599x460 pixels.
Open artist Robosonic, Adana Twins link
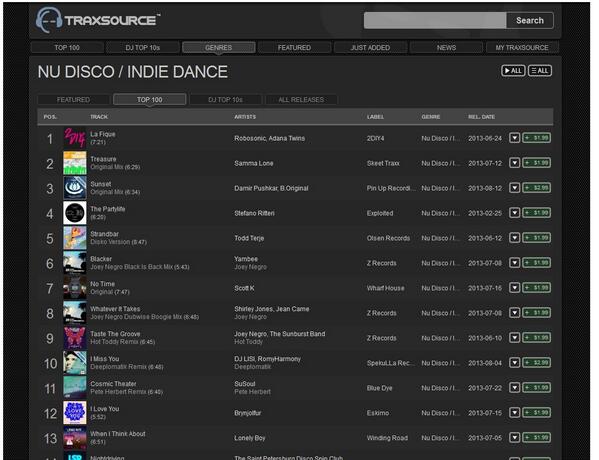[270, 138]
